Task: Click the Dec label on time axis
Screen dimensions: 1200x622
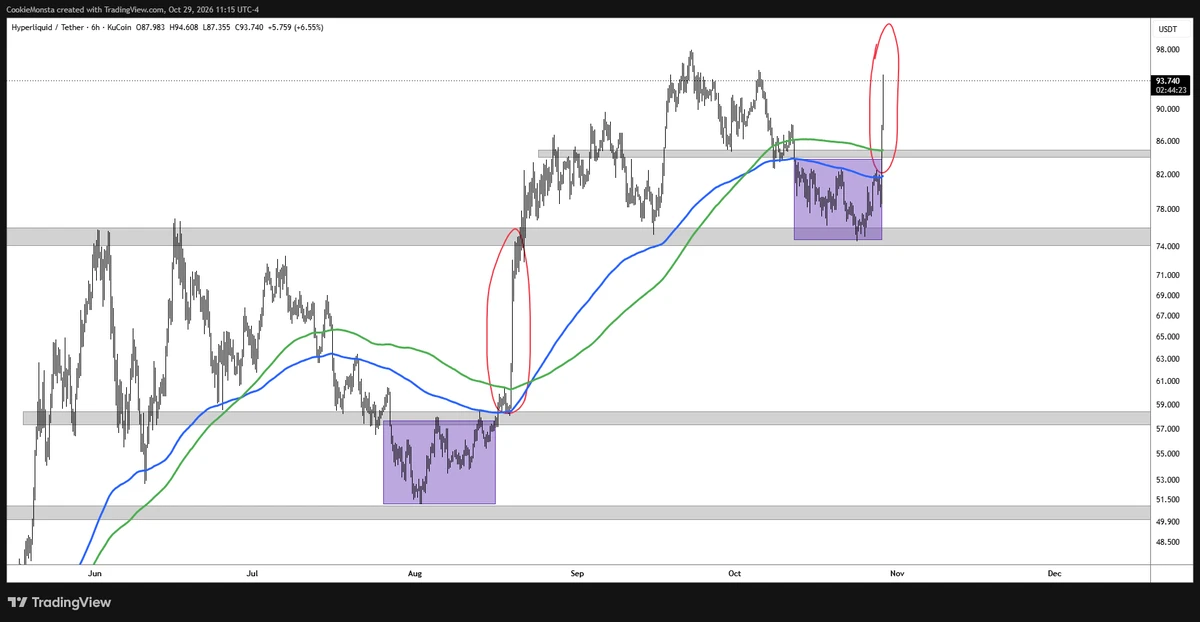Action: pyautogui.click(x=1054, y=574)
